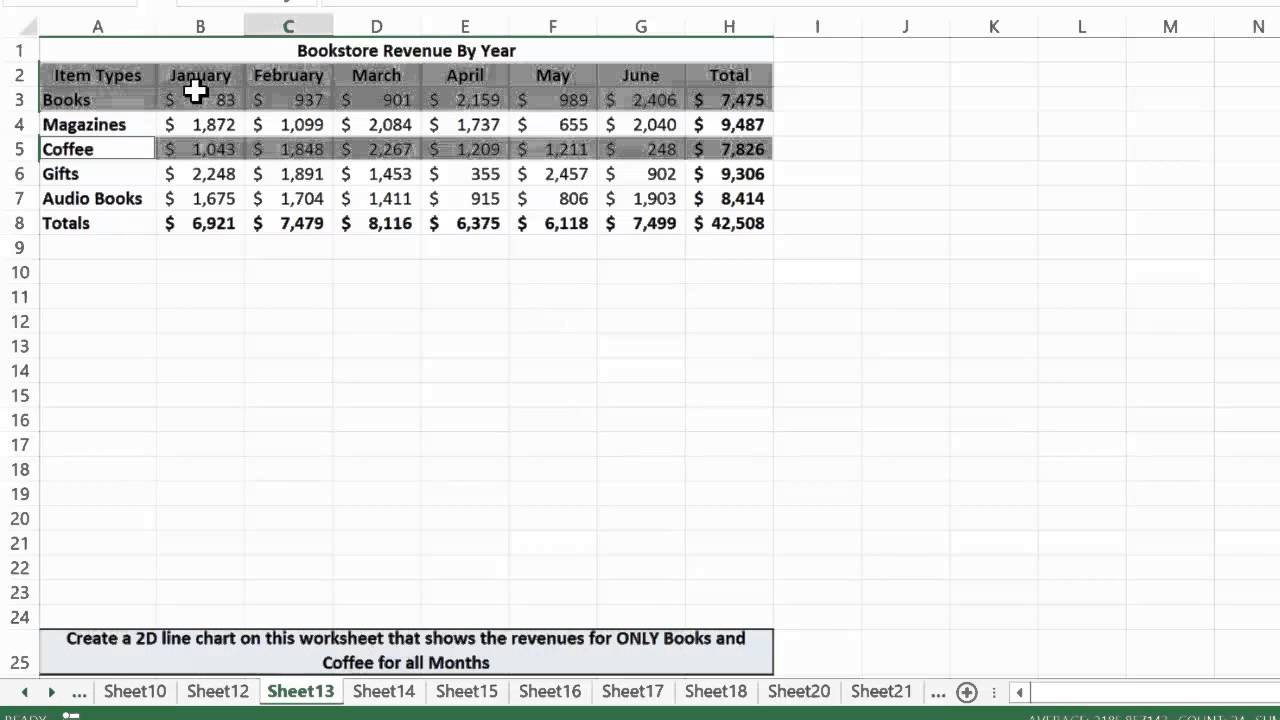Image resolution: width=1280 pixels, height=720 pixels.
Task: Select row 25 header
Action: (19, 652)
